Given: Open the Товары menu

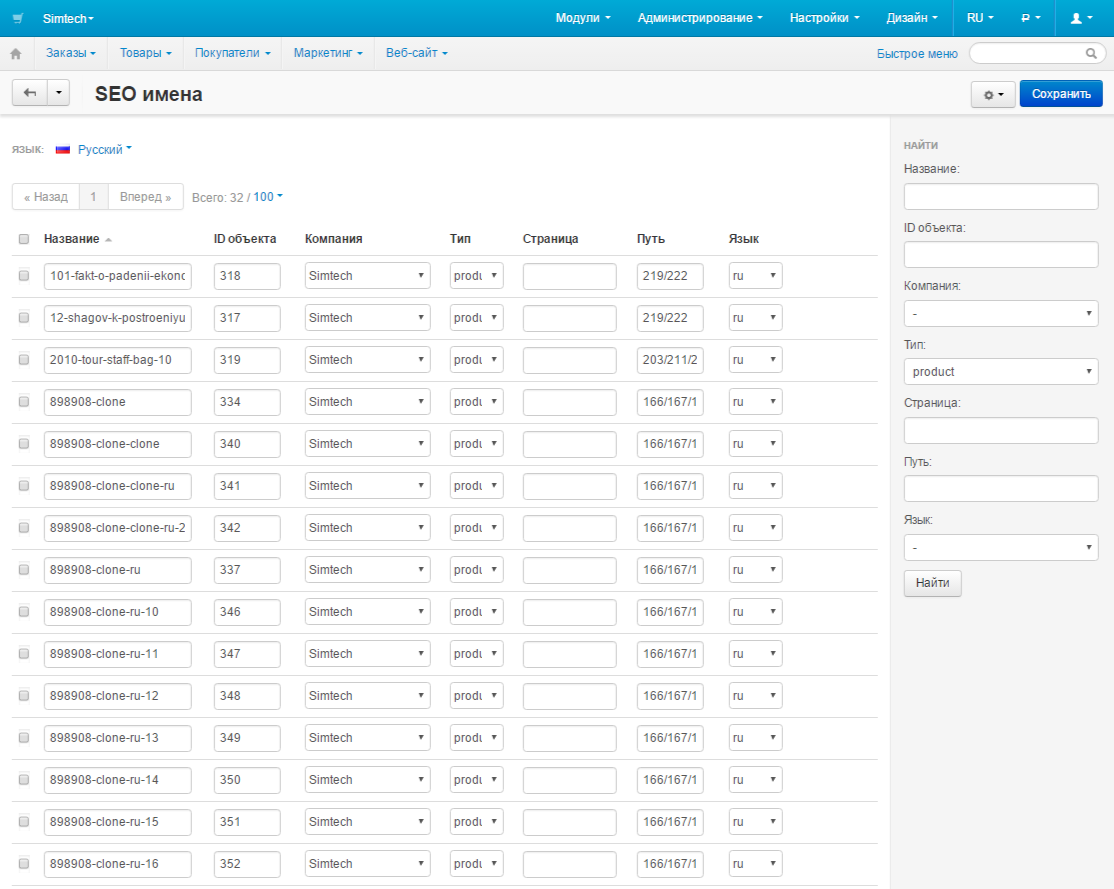Looking at the screenshot, I should [146, 53].
